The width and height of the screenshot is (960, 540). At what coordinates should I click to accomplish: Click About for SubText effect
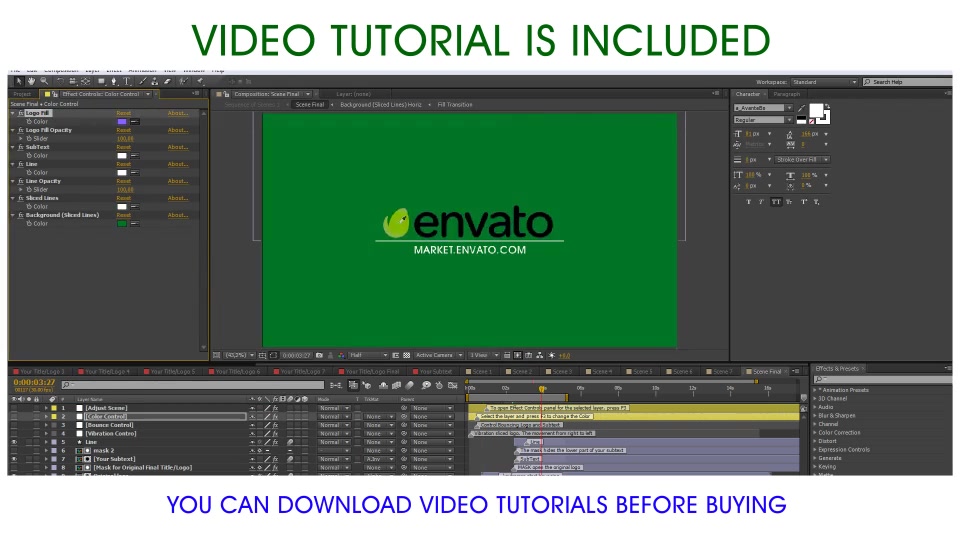(178, 147)
